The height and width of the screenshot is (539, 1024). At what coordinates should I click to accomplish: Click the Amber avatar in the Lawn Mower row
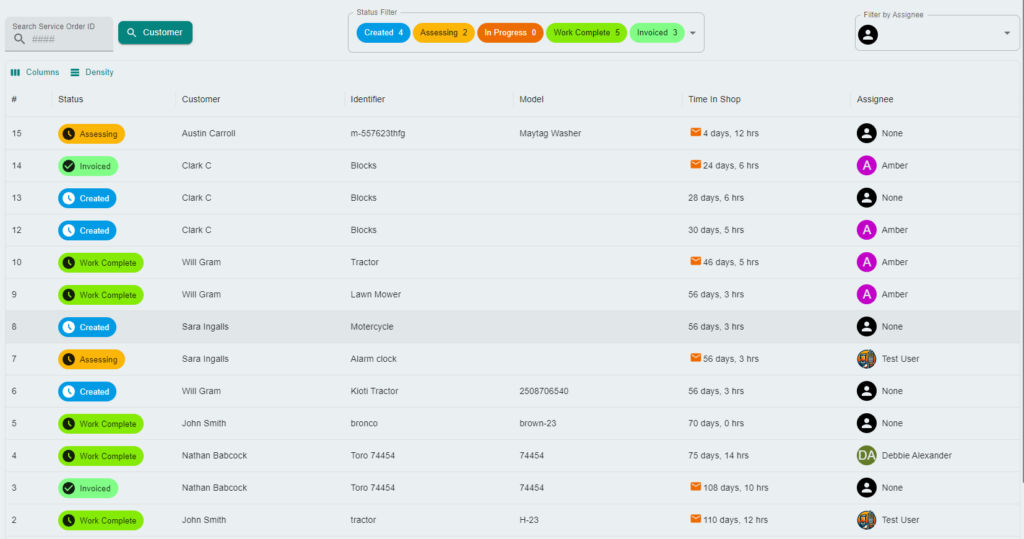867,294
